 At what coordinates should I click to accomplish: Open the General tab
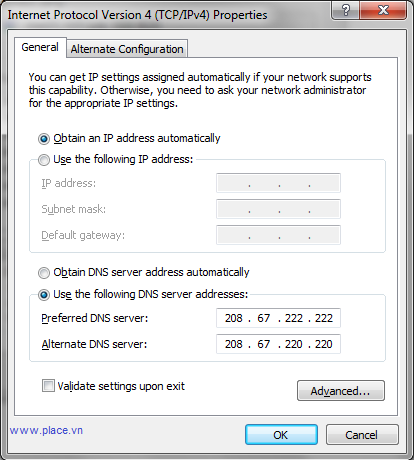40,47
